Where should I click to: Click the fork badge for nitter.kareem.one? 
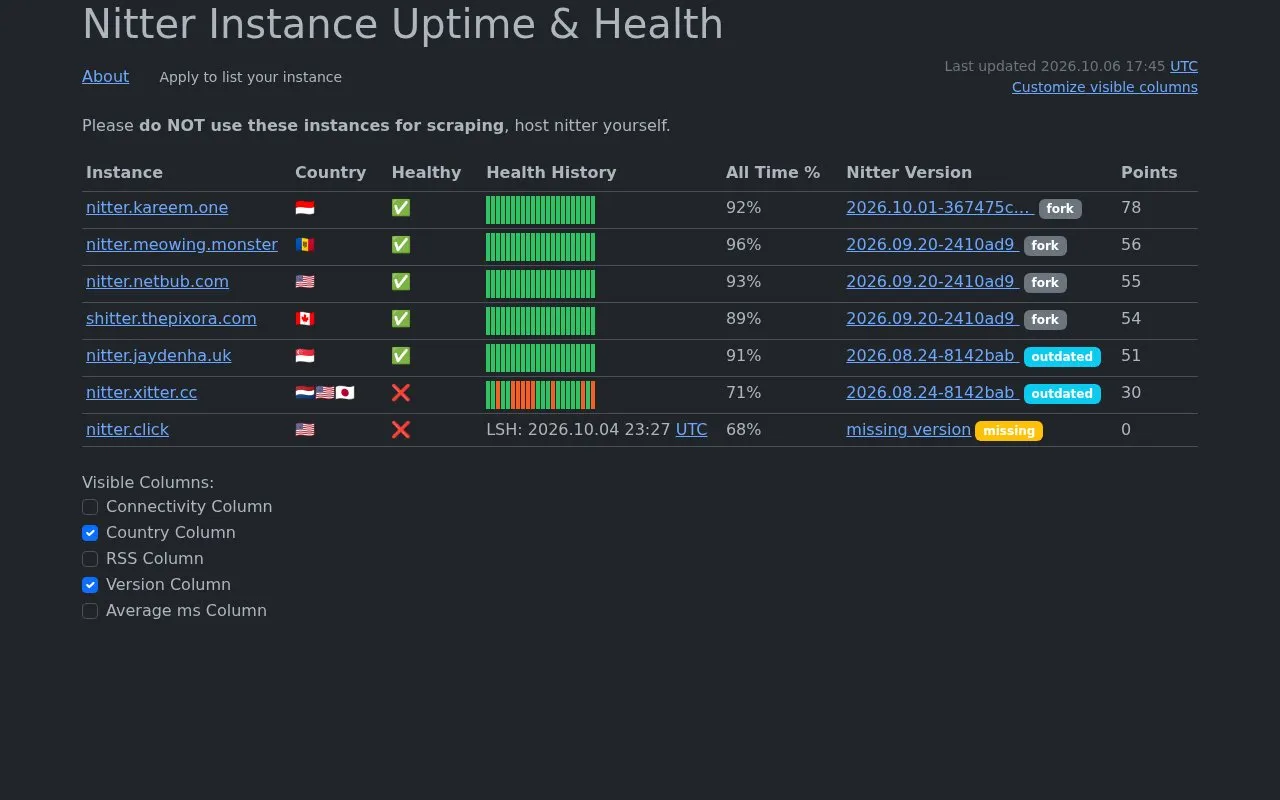pyautogui.click(x=1060, y=209)
